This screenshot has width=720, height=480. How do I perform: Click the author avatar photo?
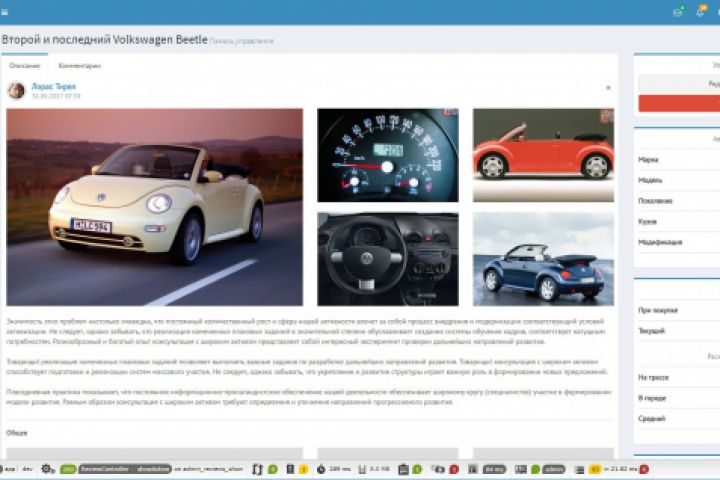click(x=17, y=90)
